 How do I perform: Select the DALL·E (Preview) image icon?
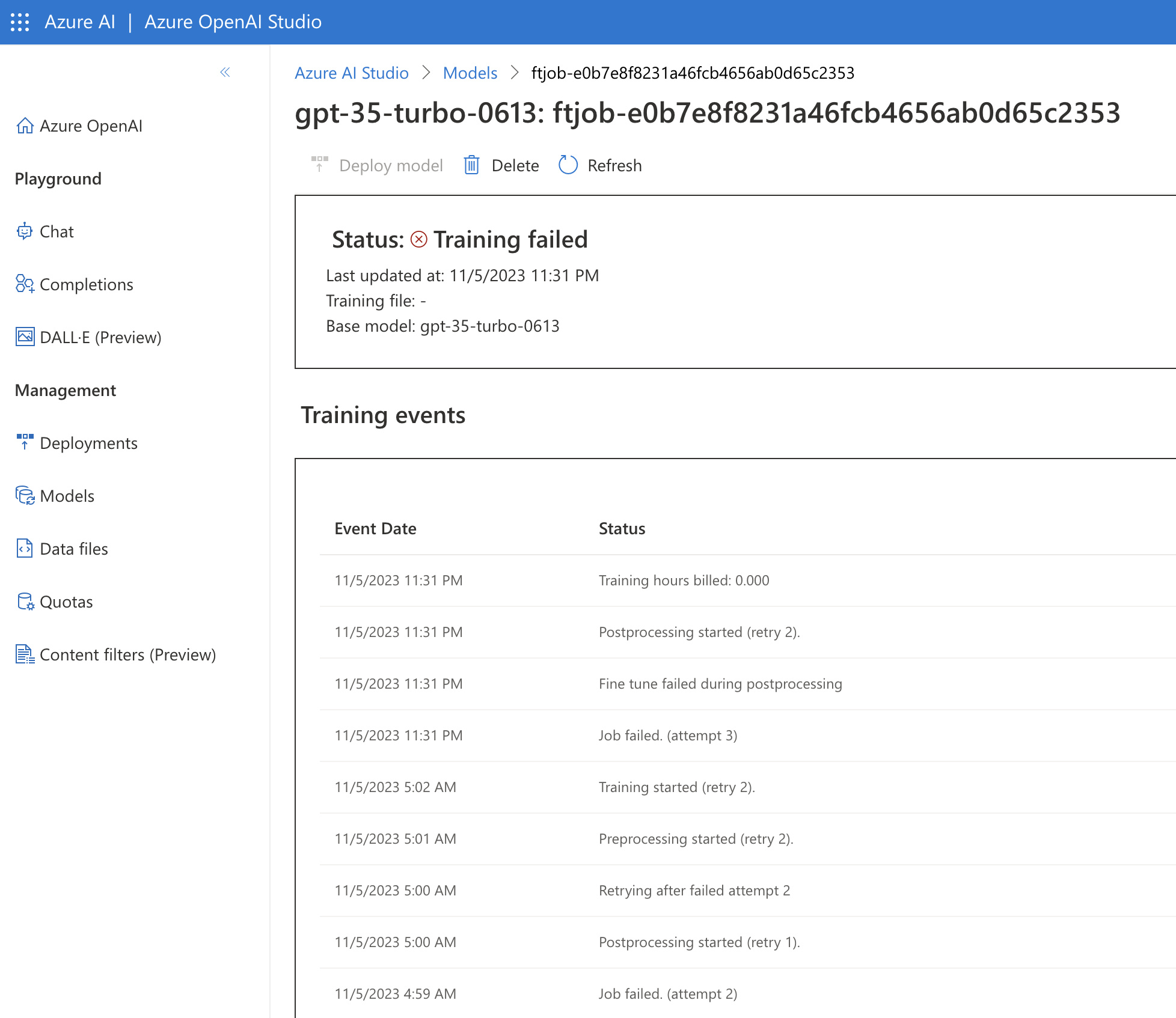(25, 337)
